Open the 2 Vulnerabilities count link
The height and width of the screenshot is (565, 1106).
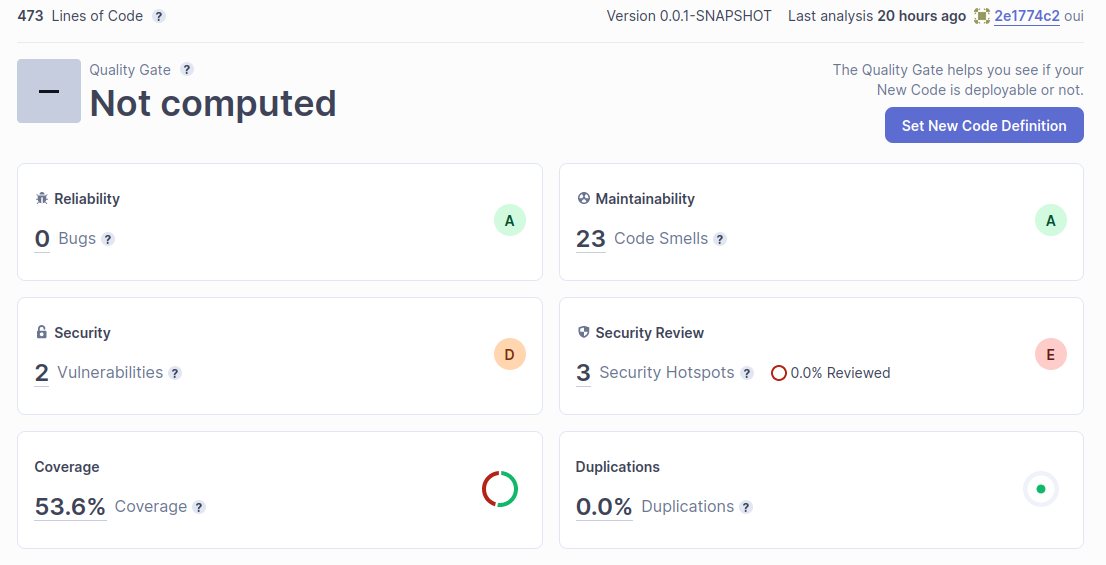click(42, 373)
